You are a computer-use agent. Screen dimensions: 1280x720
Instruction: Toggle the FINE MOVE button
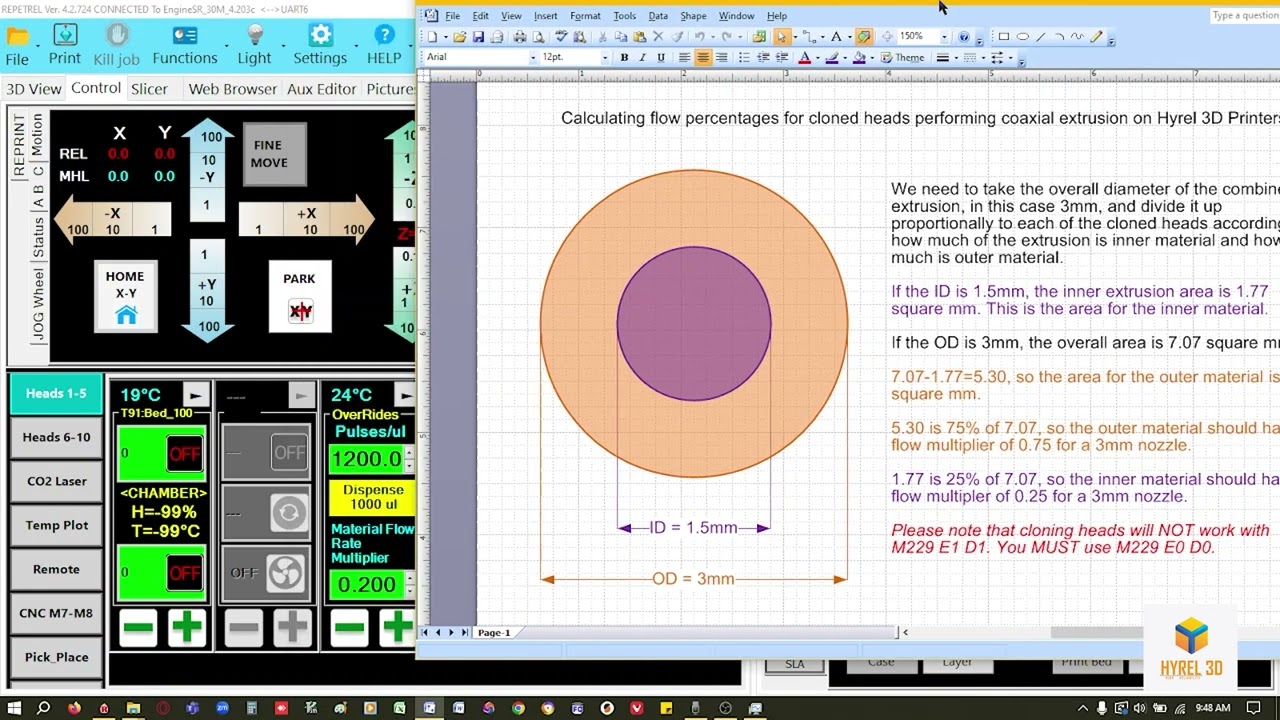click(x=275, y=154)
